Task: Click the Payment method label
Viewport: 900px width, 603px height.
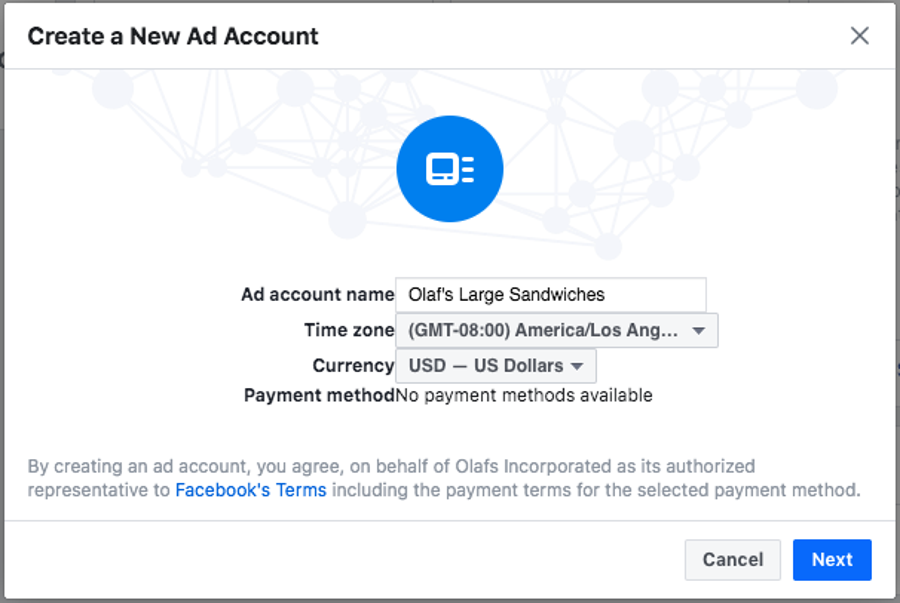Action: (319, 395)
